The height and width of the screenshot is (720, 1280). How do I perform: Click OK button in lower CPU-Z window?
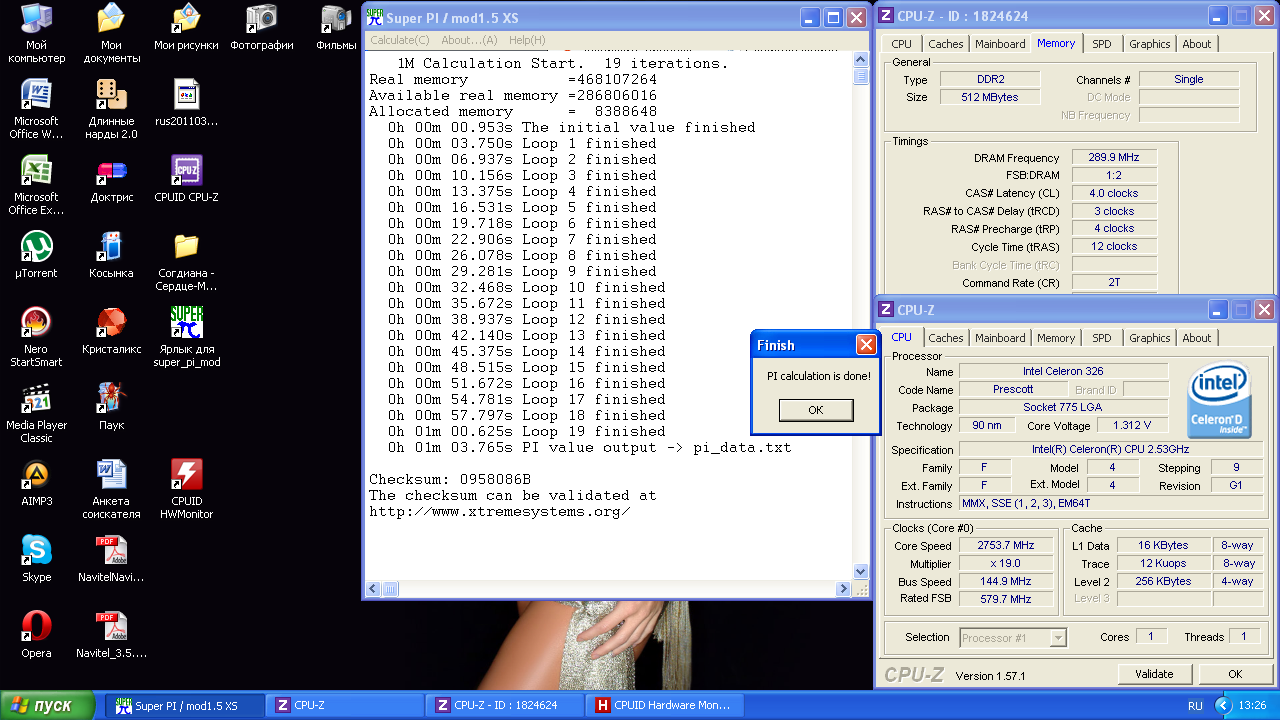click(1235, 674)
